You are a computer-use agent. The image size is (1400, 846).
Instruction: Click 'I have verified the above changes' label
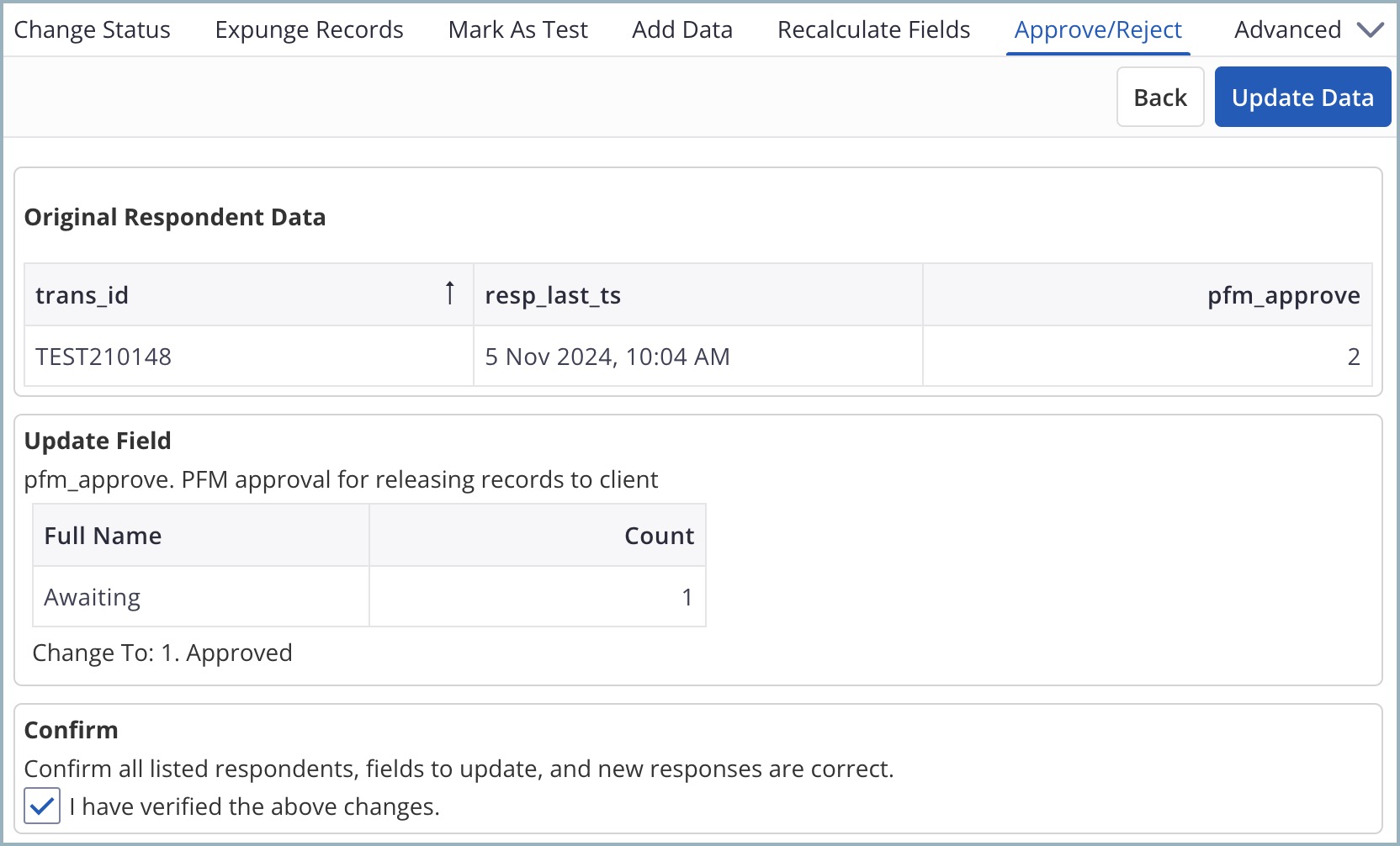[254, 806]
